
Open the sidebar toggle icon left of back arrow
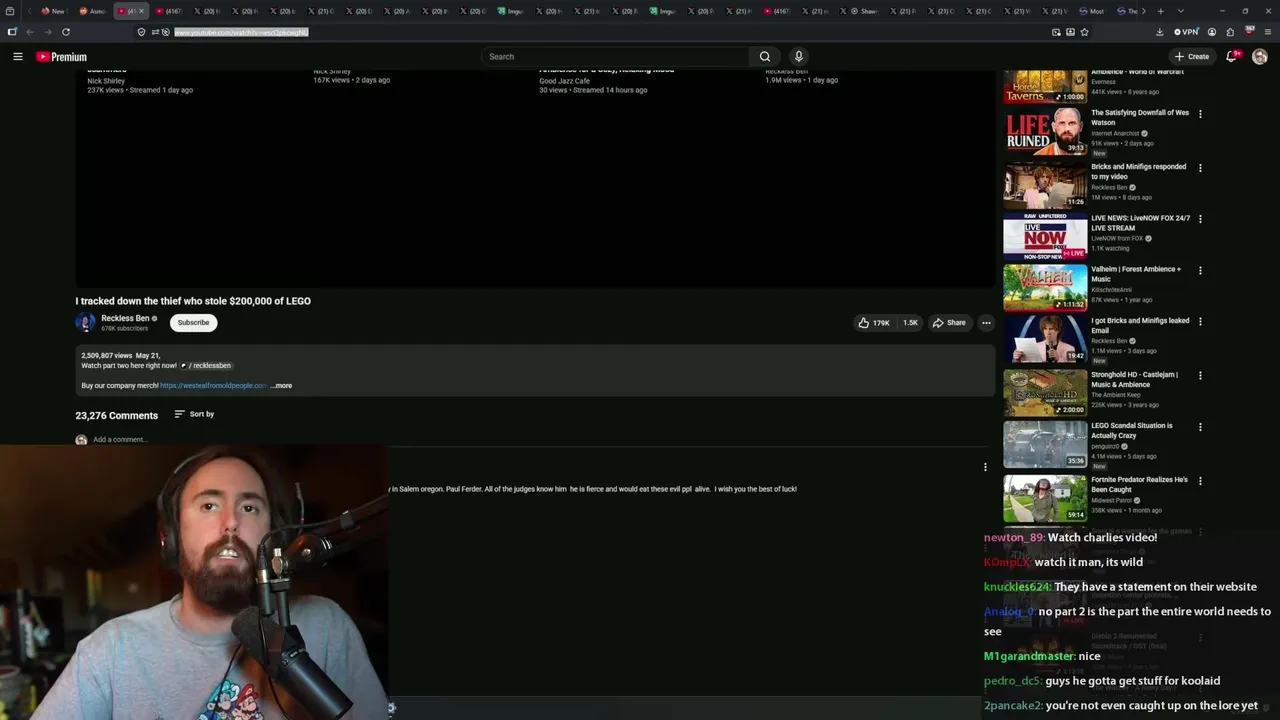tap(12, 32)
